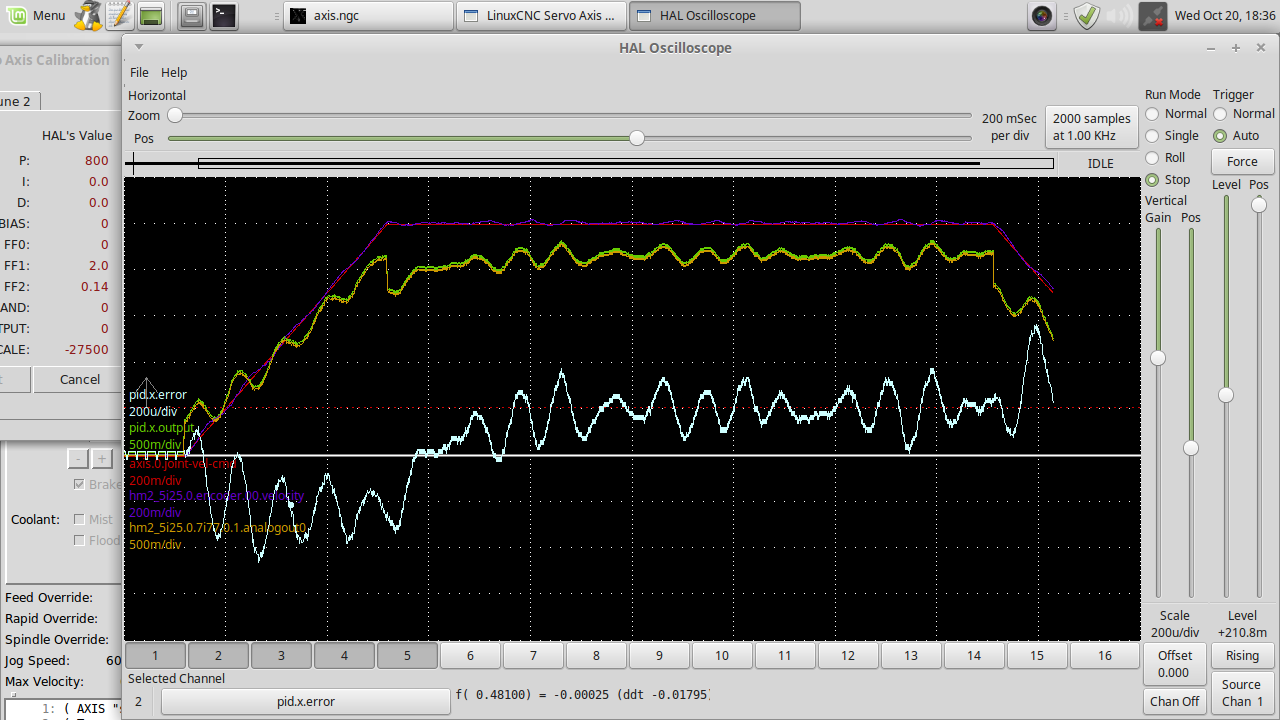Click the Rising trigger edge button
The width and height of the screenshot is (1280, 720).
pyautogui.click(x=1242, y=656)
